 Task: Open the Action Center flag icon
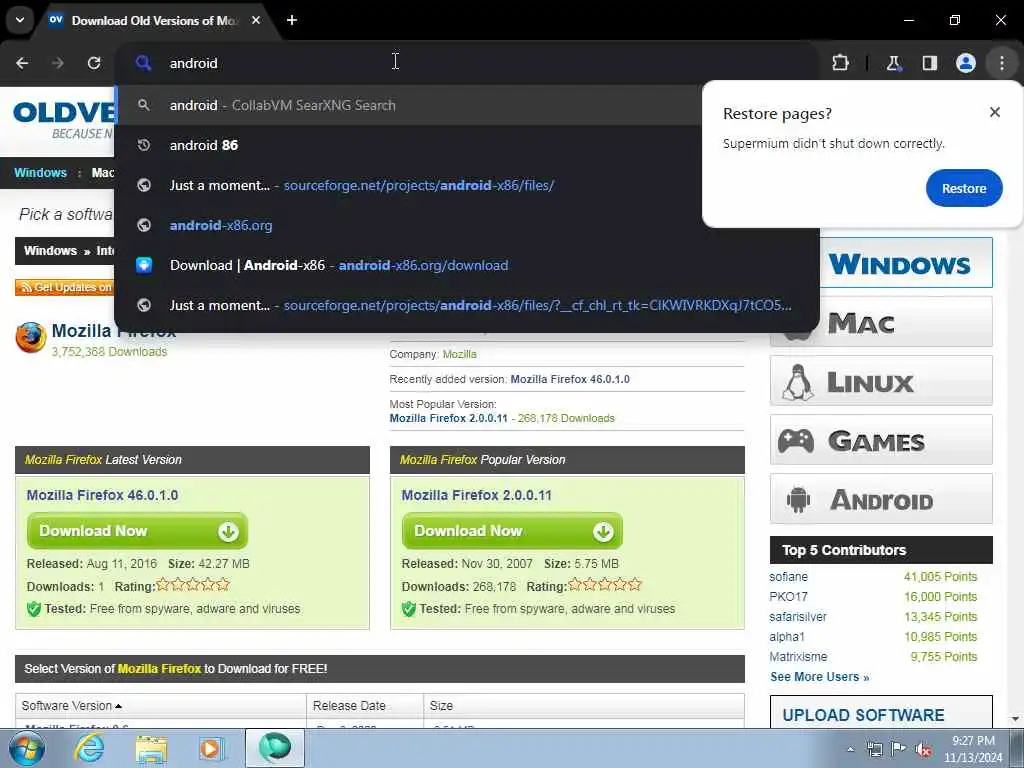point(899,749)
